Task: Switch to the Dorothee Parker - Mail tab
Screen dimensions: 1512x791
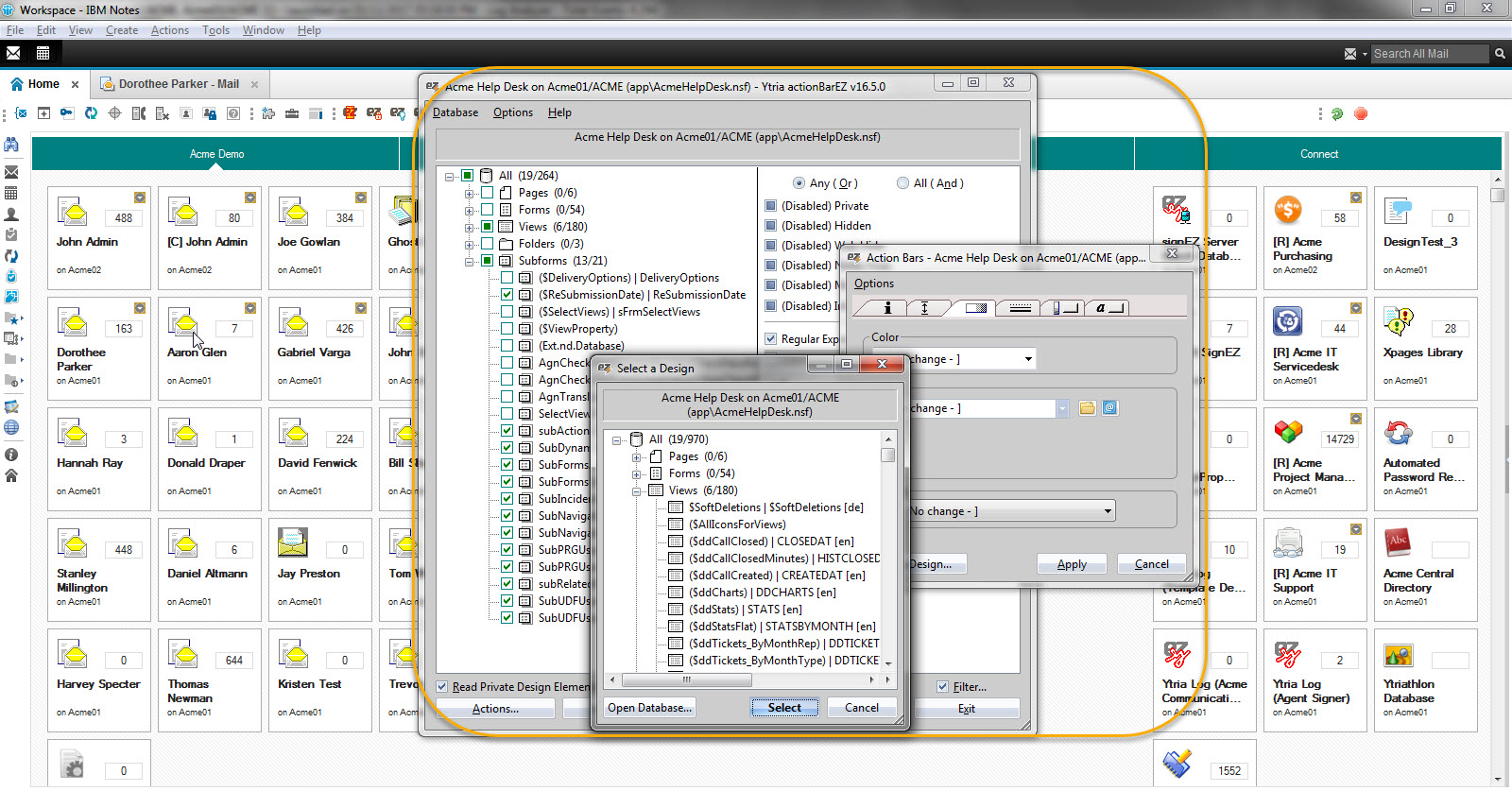Action: pos(180,84)
